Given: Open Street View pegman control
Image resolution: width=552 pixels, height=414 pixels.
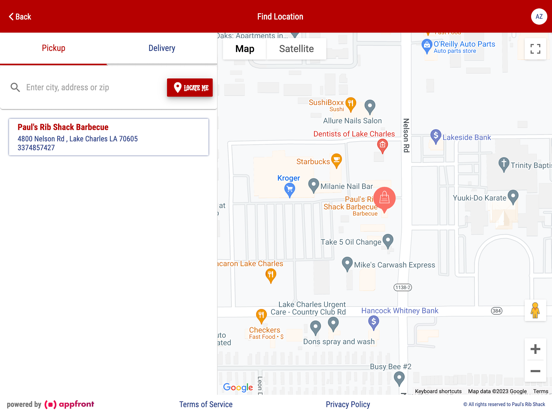Looking at the screenshot, I should point(535,310).
